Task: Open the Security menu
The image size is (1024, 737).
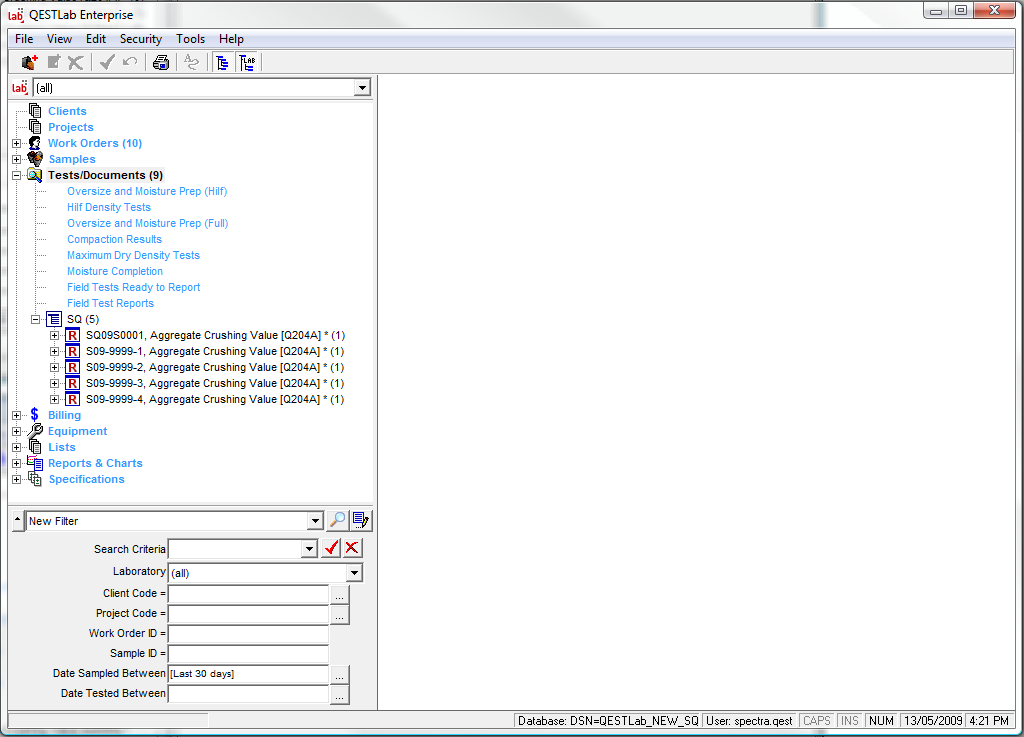Action: (140, 39)
